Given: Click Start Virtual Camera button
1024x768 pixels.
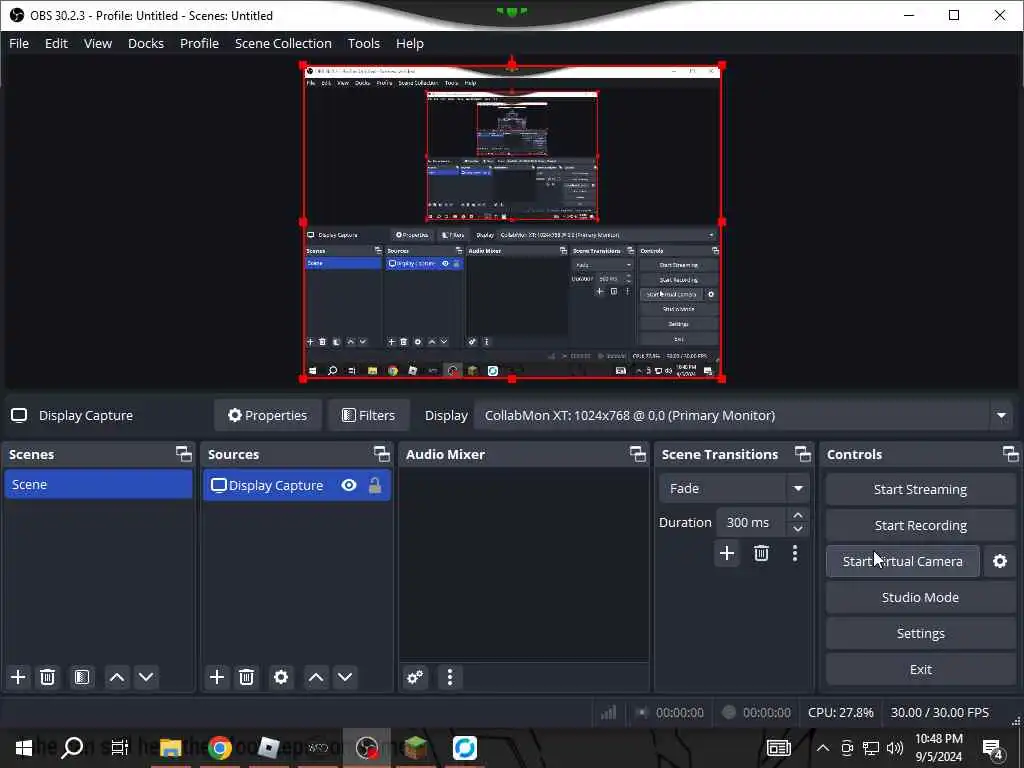Looking at the screenshot, I should click(x=903, y=561).
